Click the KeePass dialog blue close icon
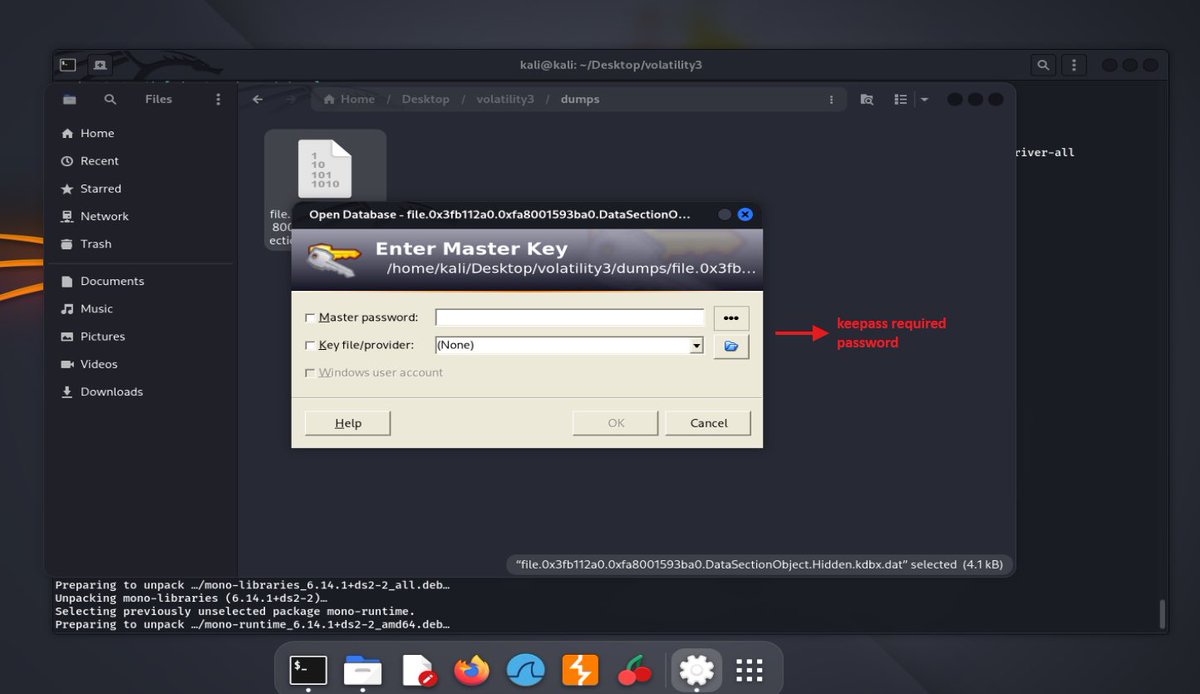The image size is (1200, 694). pos(745,214)
